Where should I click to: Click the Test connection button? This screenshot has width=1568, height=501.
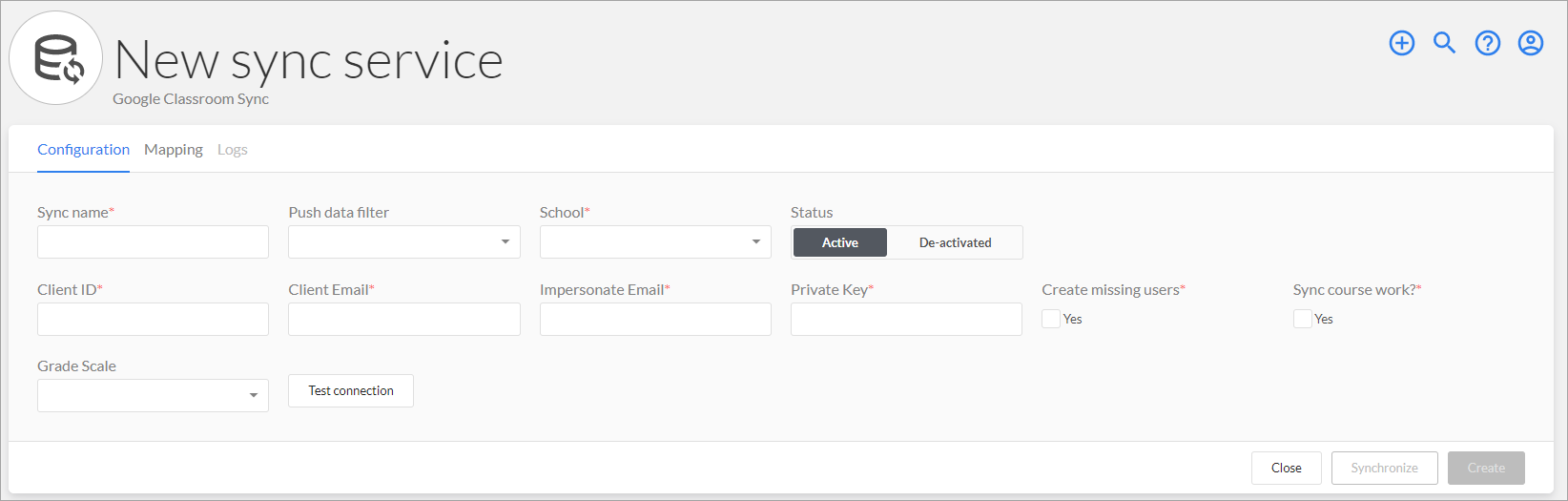click(x=351, y=390)
